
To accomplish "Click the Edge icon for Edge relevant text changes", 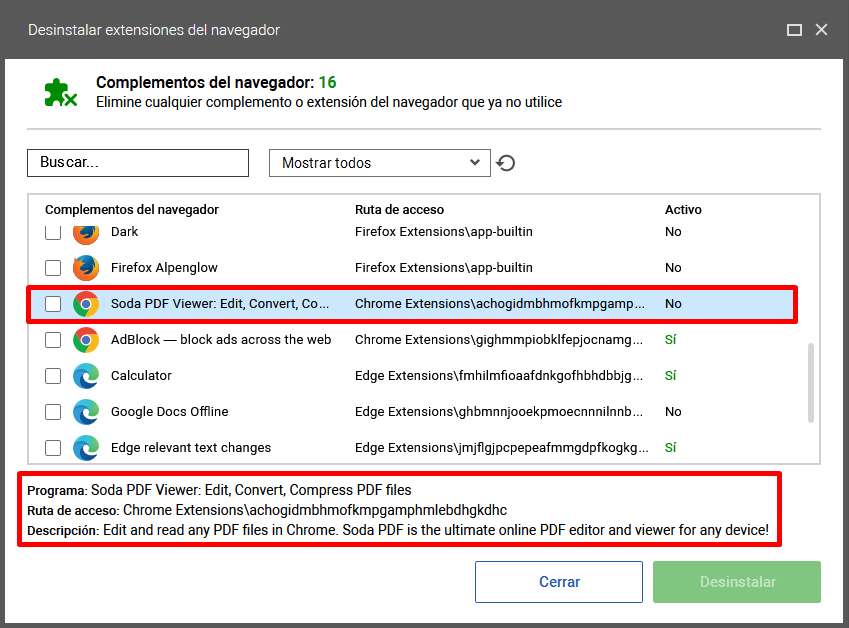I will [x=86, y=448].
